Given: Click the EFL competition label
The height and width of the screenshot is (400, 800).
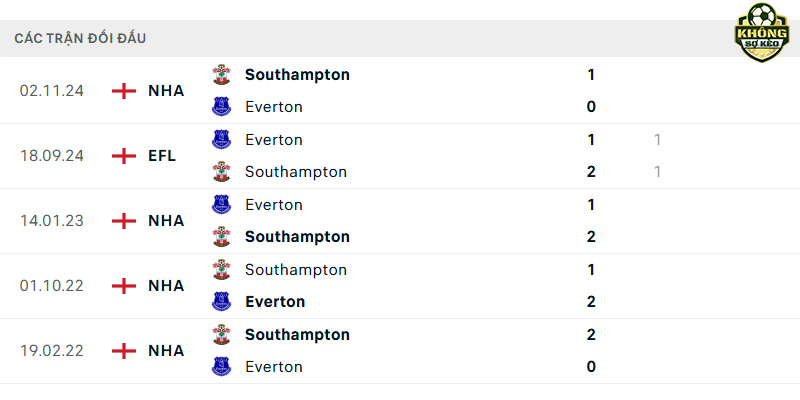Looking at the screenshot, I should click(x=162, y=156).
